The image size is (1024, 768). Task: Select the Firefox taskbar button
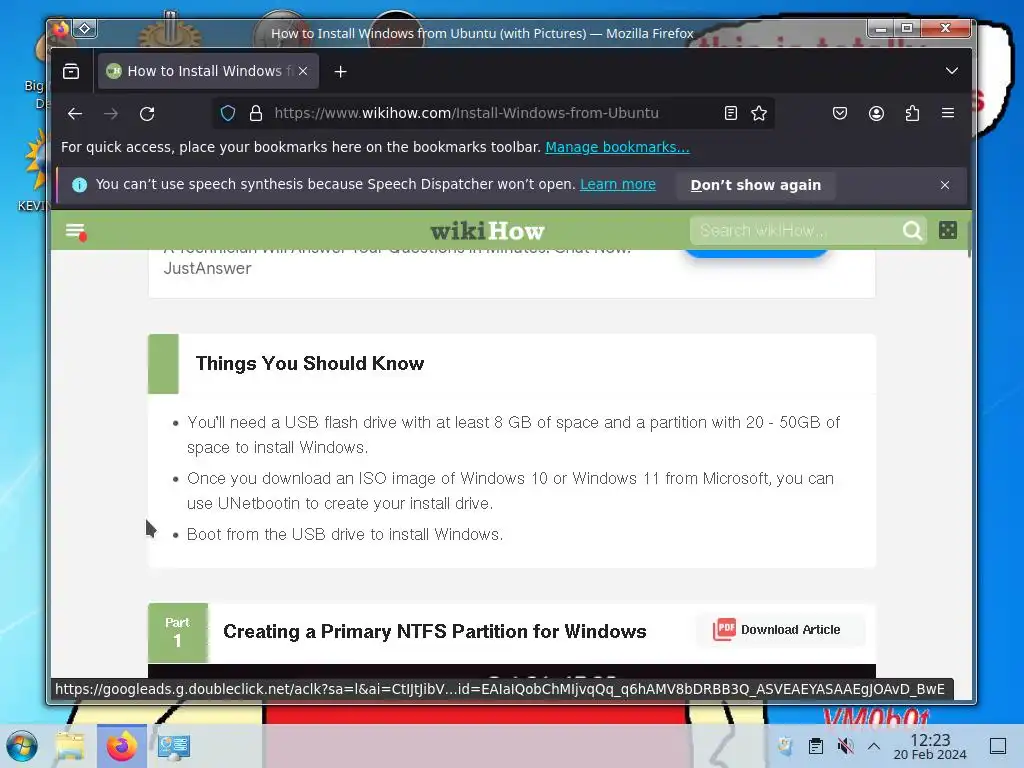pos(121,746)
